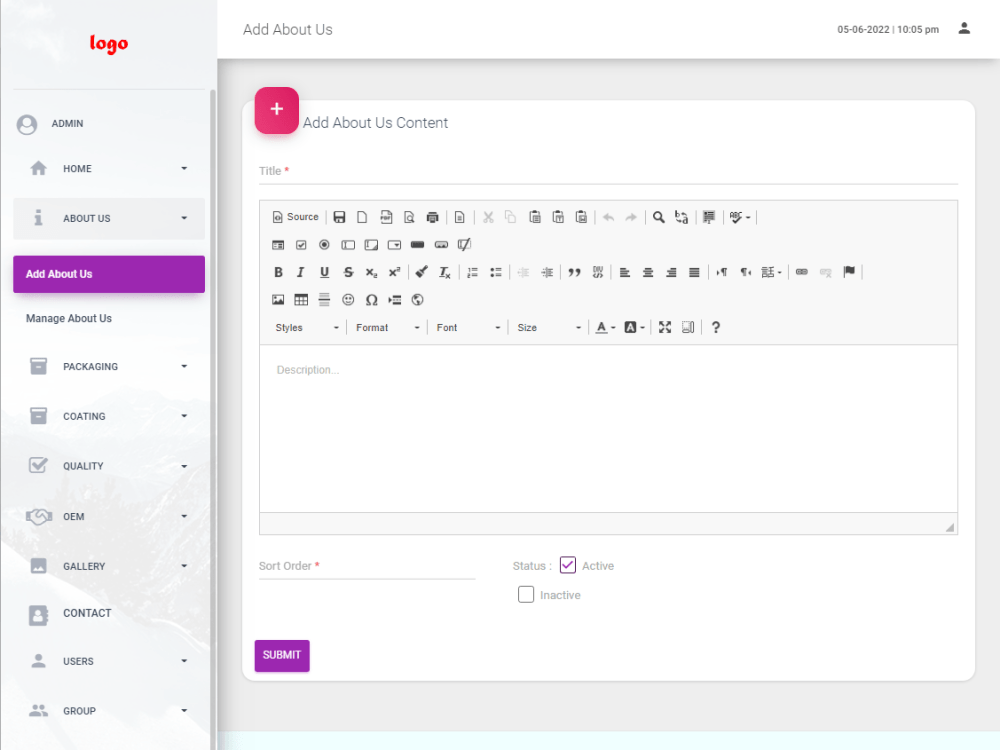Select Add About Us menu item

pos(109,274)
